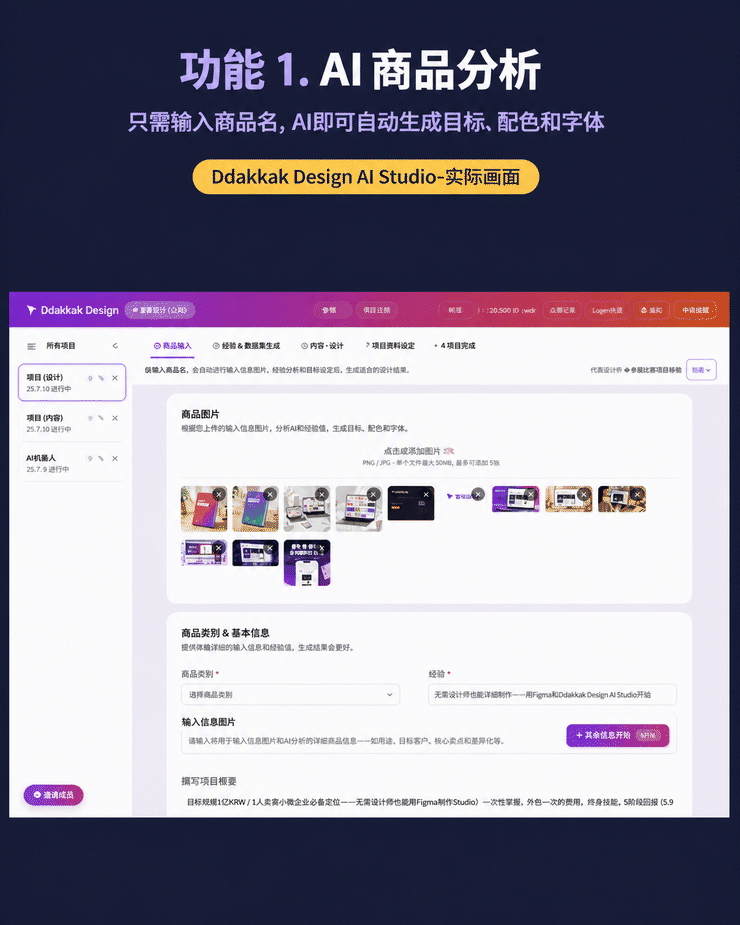Click the pill button left of the 20.500 credits
The width and height of the screenshot is (740, 925).
pos(456,310)
